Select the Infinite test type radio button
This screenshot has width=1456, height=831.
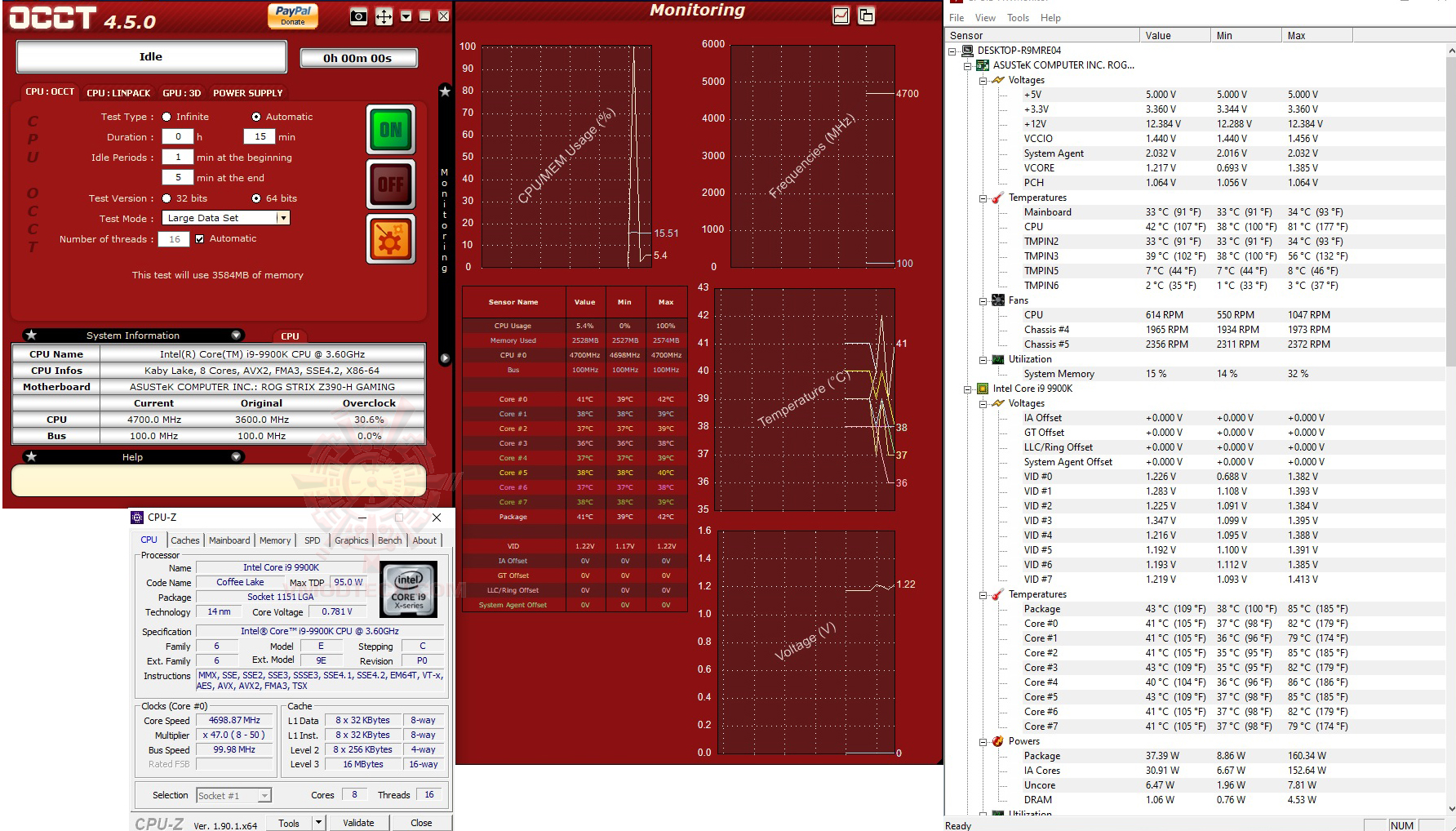click(x=166, y=117)
